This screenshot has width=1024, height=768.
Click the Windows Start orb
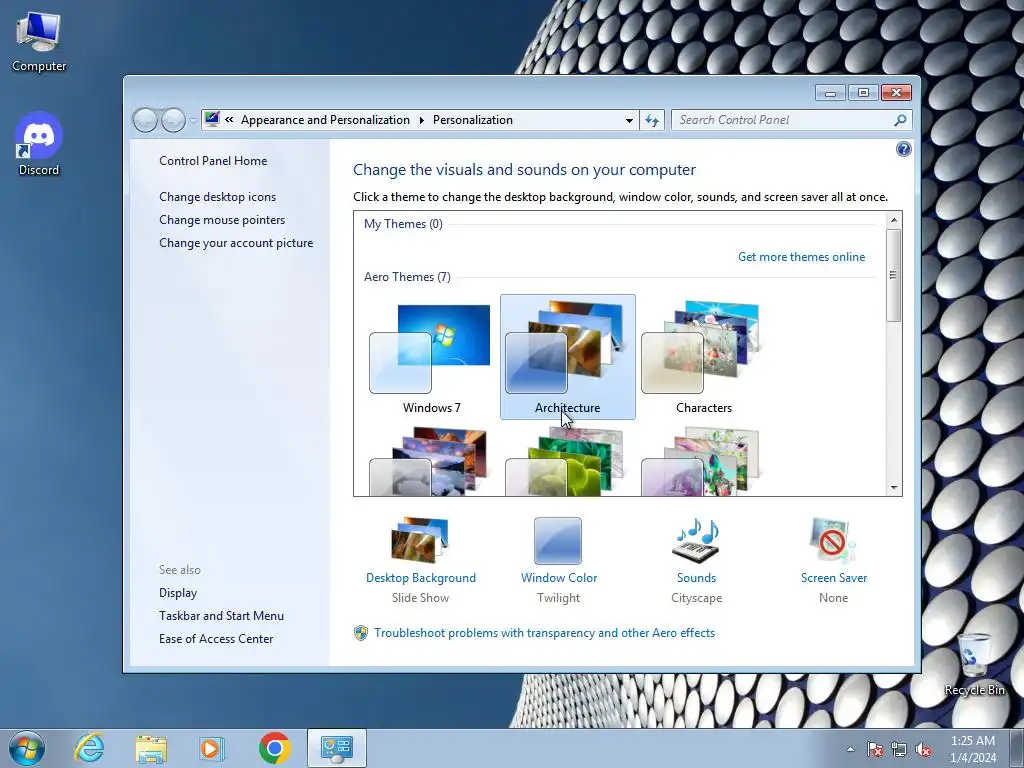coord(27,748)
